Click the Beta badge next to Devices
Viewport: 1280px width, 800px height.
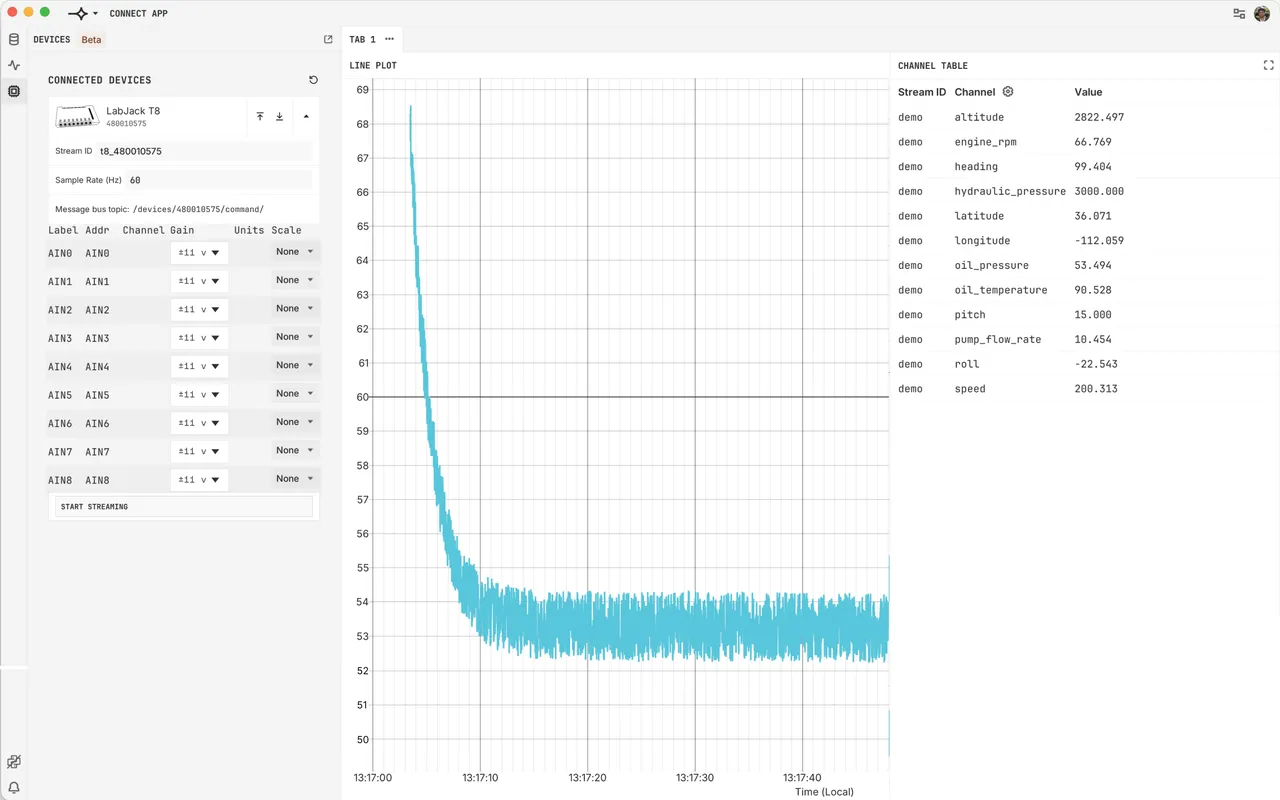(91, 40)
